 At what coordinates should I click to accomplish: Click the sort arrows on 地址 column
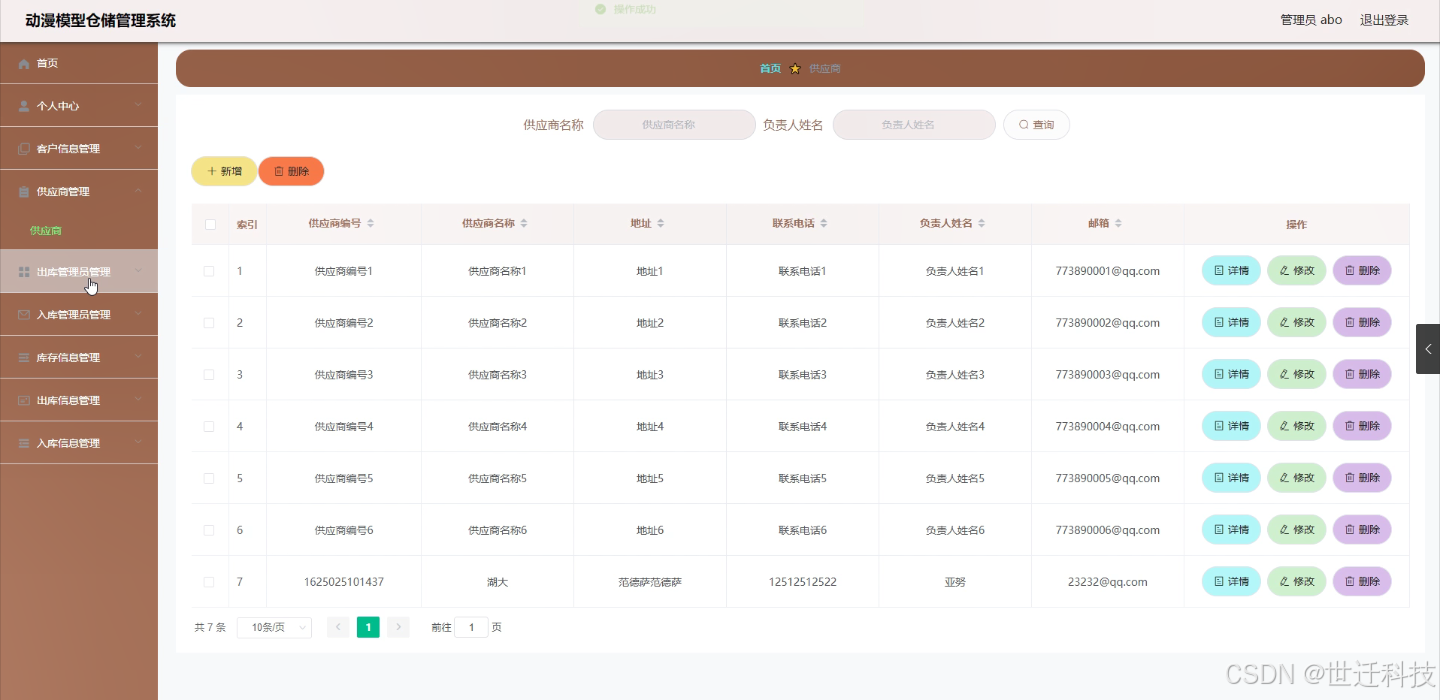pos(660,224)
